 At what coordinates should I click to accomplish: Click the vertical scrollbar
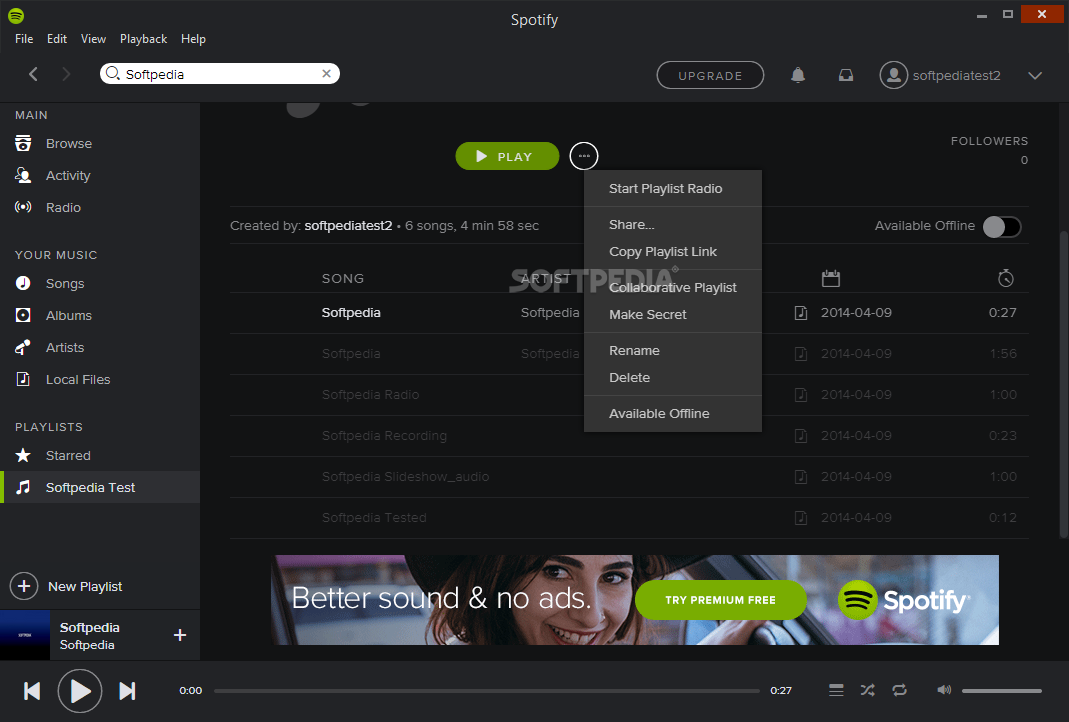1063,385
